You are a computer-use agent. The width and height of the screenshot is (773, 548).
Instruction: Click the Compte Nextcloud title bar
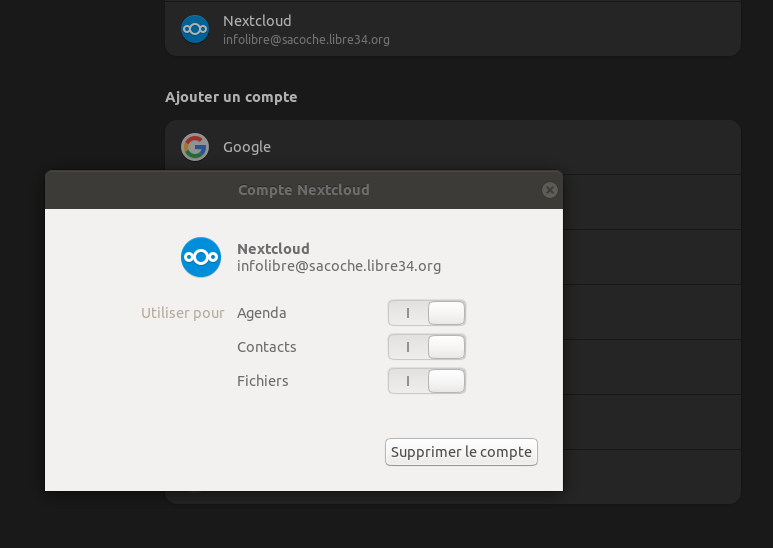pyautogui.click(x=303, y=190)
